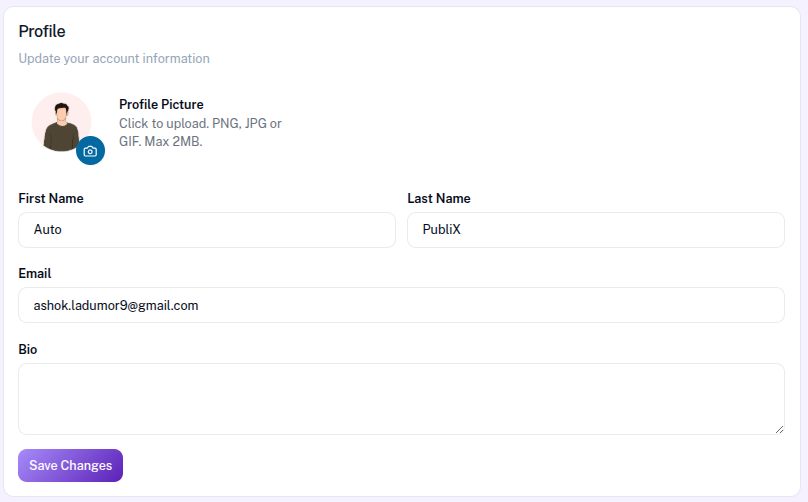Click into the Email input field
808x502 pixels.
coord(400,305)
